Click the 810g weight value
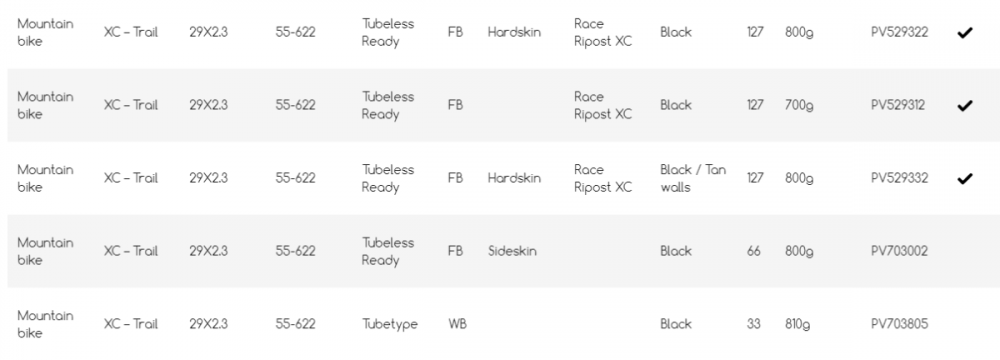Viewport: 1000px width, 360px height. pyautogui.click(x=797, y=324)
